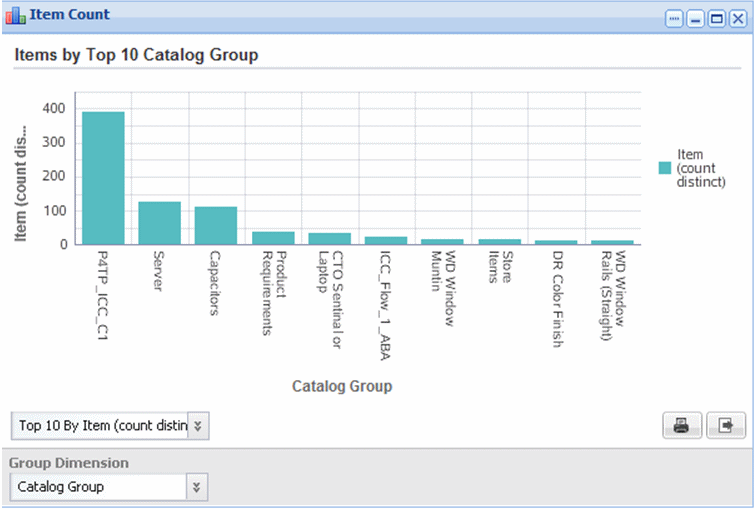Click the 300 y-axis value
Screen dimensions: 754x509
[54, 142]
